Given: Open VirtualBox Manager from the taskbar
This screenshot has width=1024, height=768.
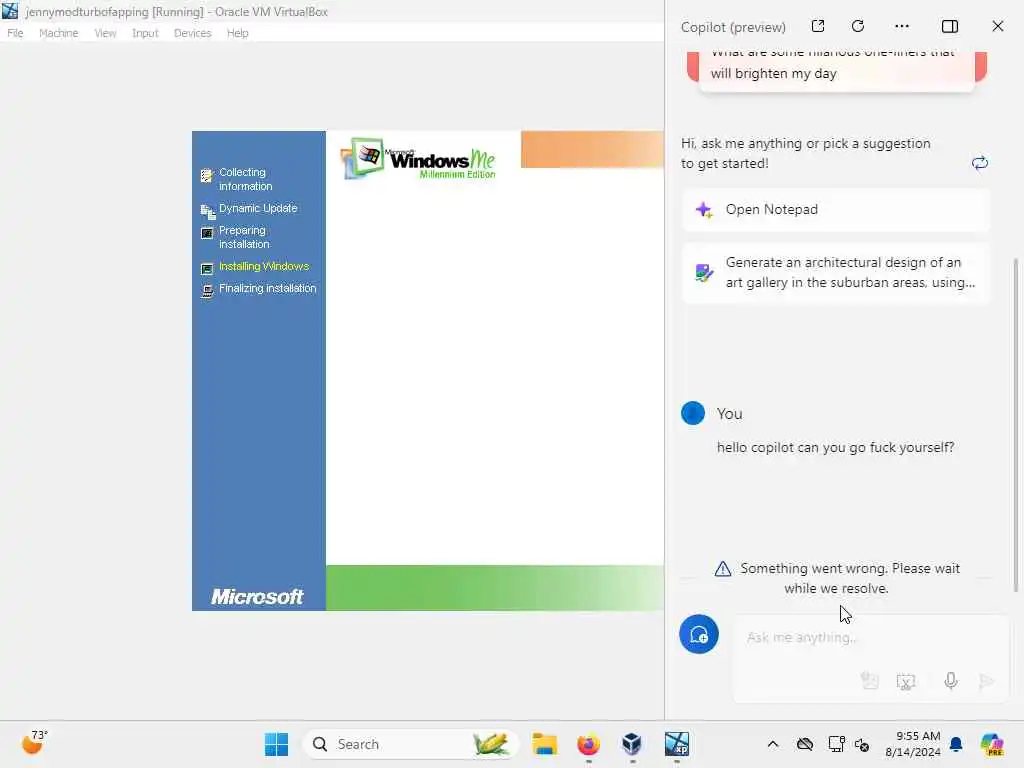Looking at the screenshot, I should coord(632,744).
